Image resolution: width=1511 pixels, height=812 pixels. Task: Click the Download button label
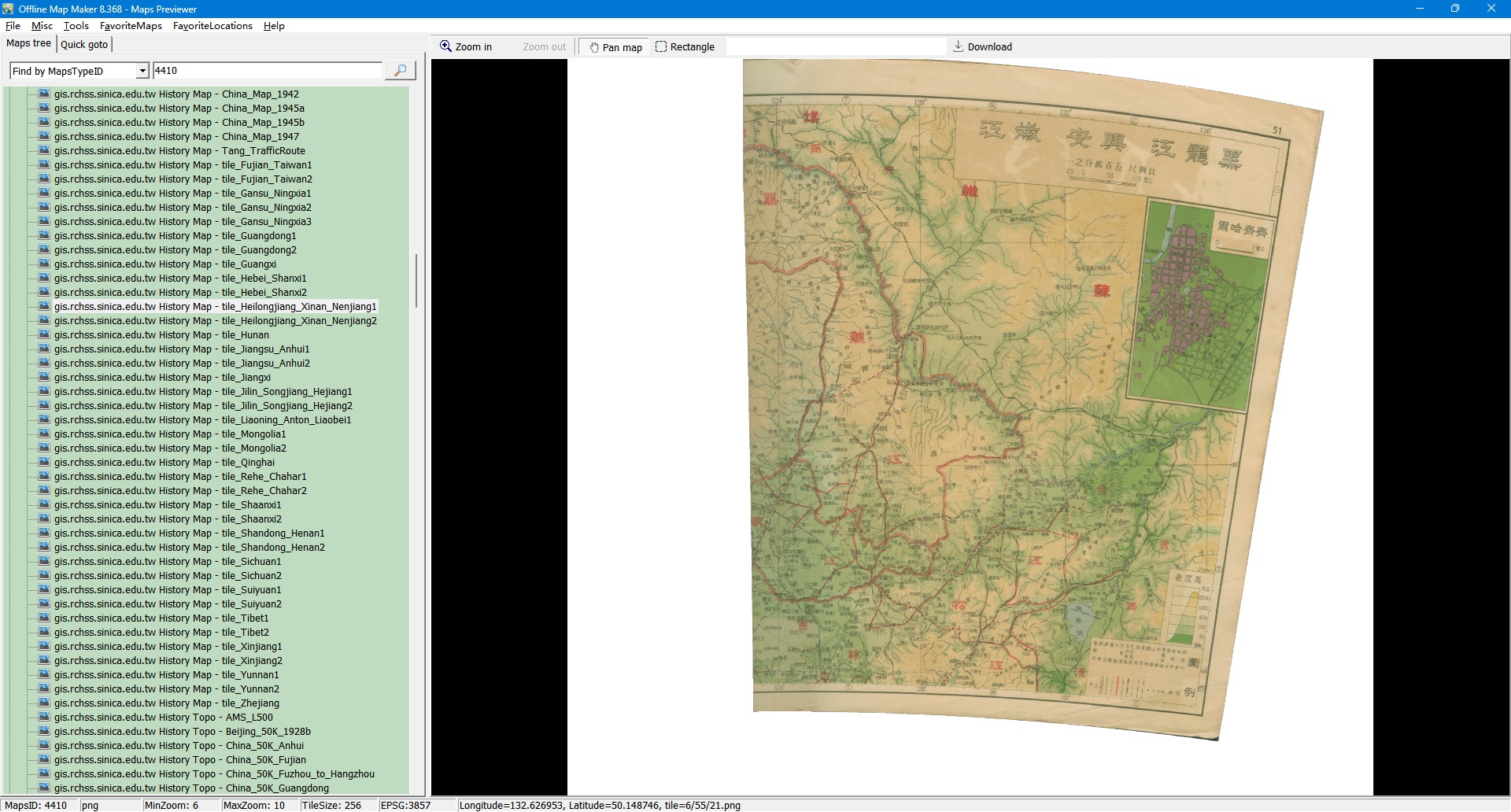click(990, 47)
